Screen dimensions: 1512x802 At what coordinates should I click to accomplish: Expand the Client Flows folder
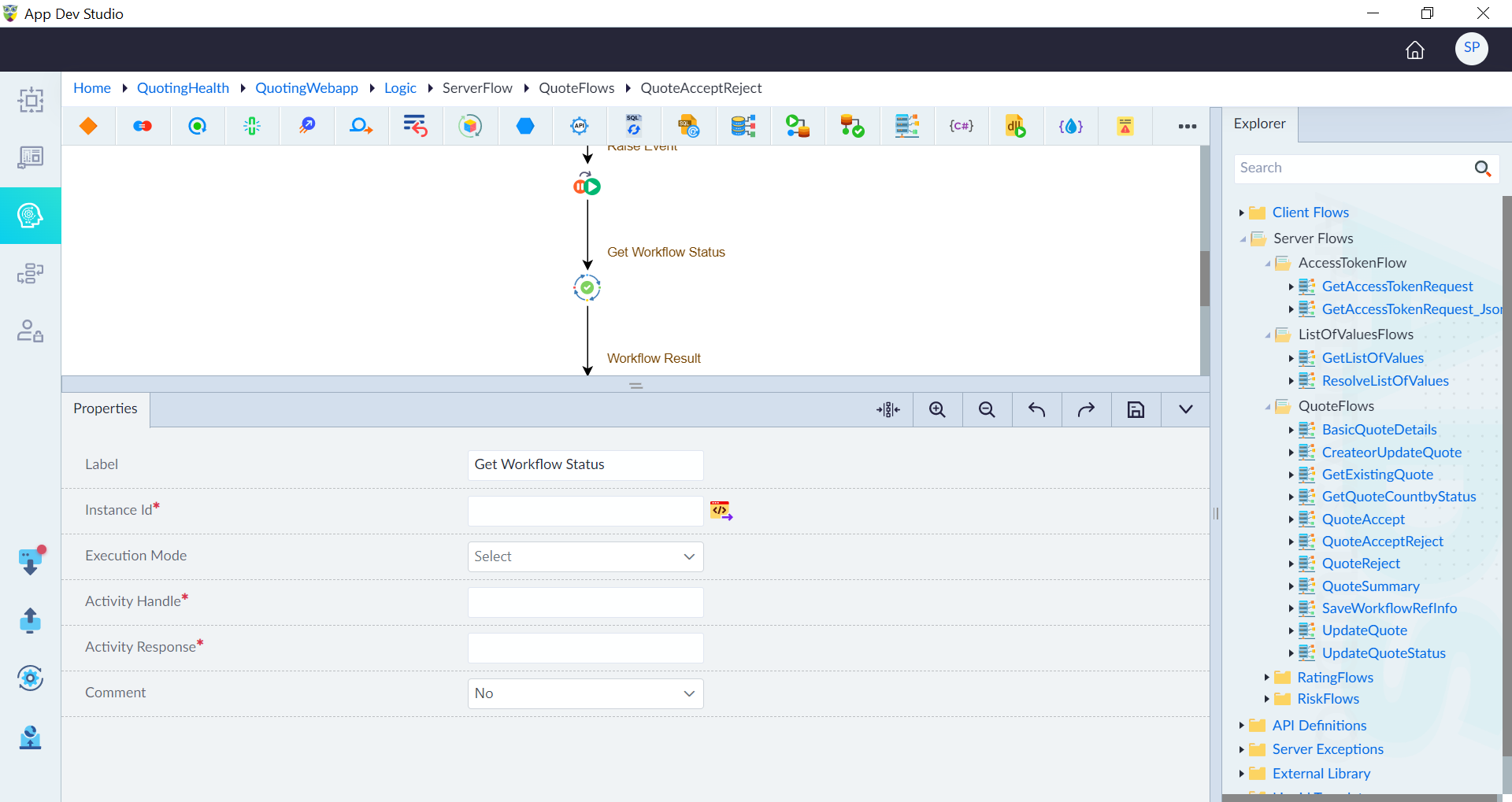click(x=1241, y=213)
